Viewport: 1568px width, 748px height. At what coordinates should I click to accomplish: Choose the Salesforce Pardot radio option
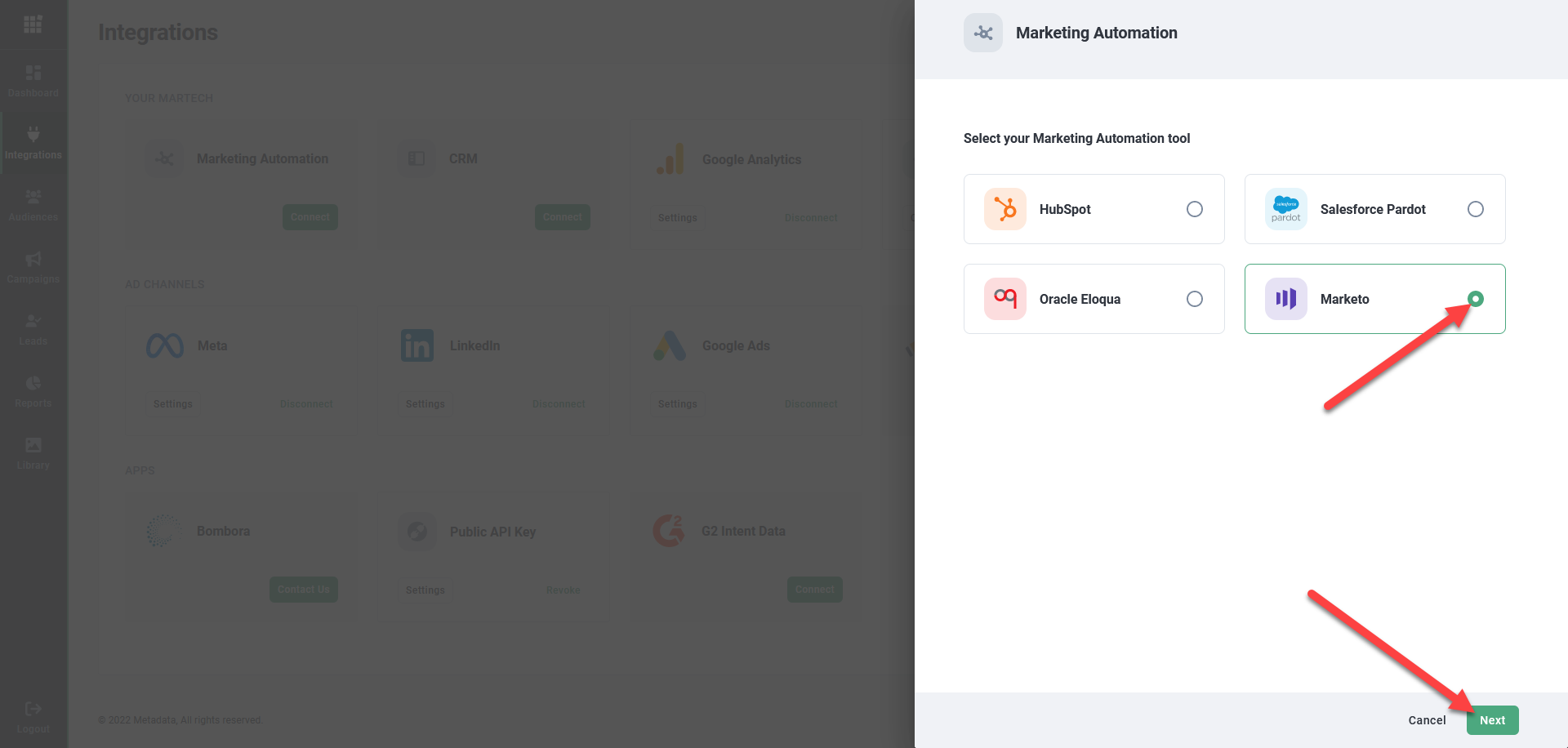pos(1475,209)
